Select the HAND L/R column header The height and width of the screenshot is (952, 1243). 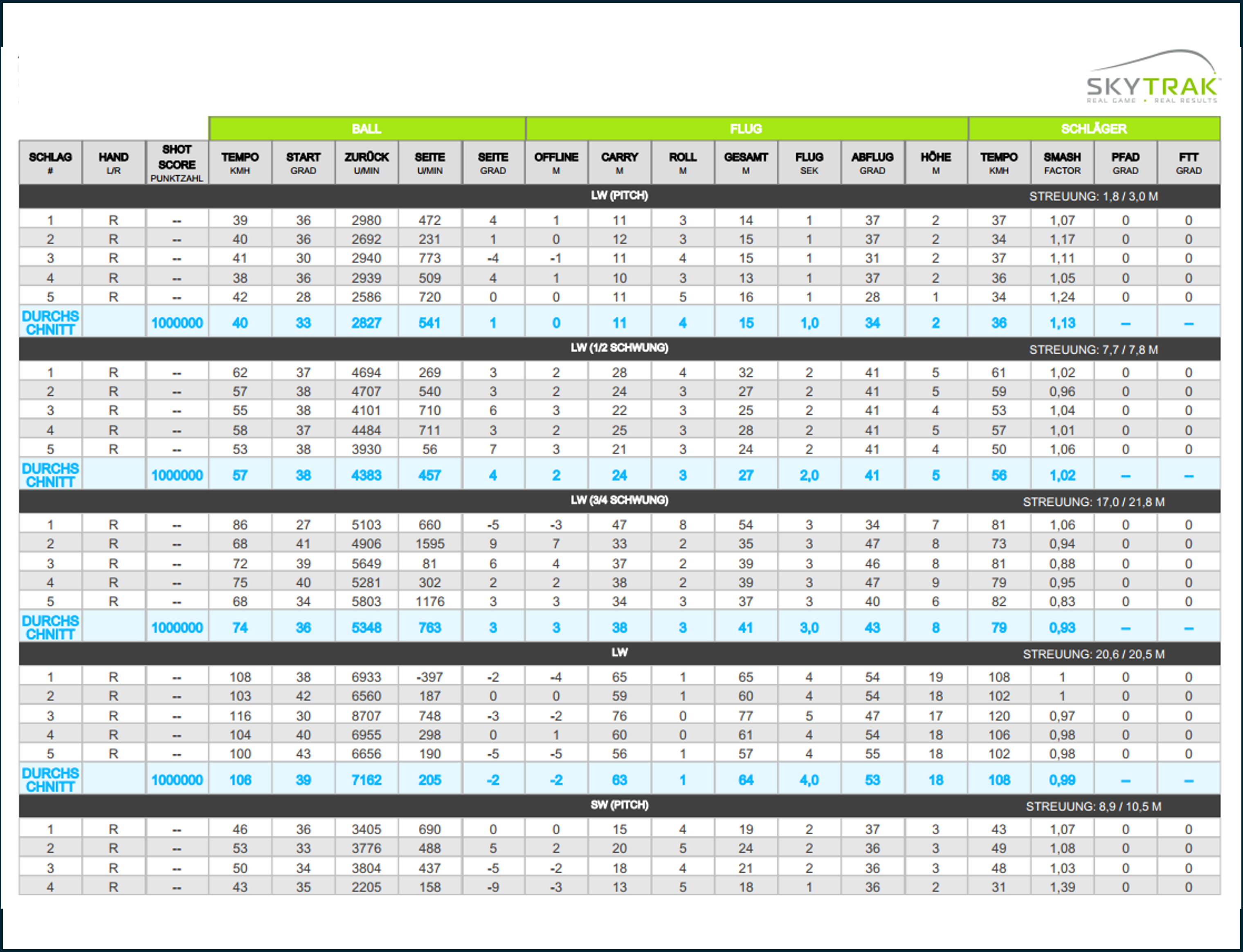(113, 163)
